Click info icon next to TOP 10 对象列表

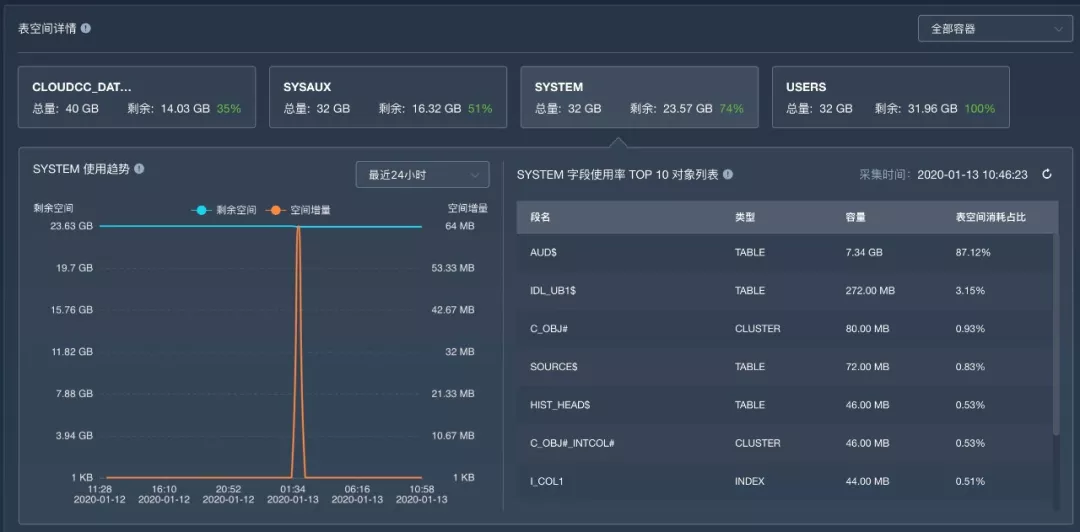pyautogui.click(x=728, y=174)
